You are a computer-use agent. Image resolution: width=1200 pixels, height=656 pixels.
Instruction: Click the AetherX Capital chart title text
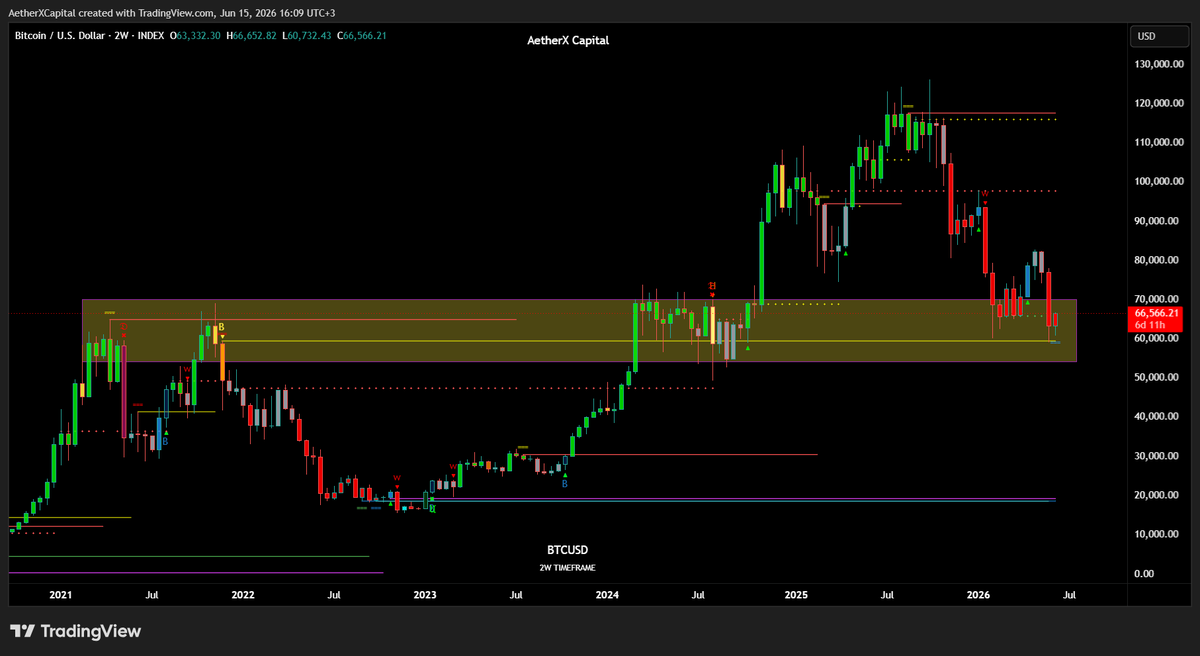568,40
